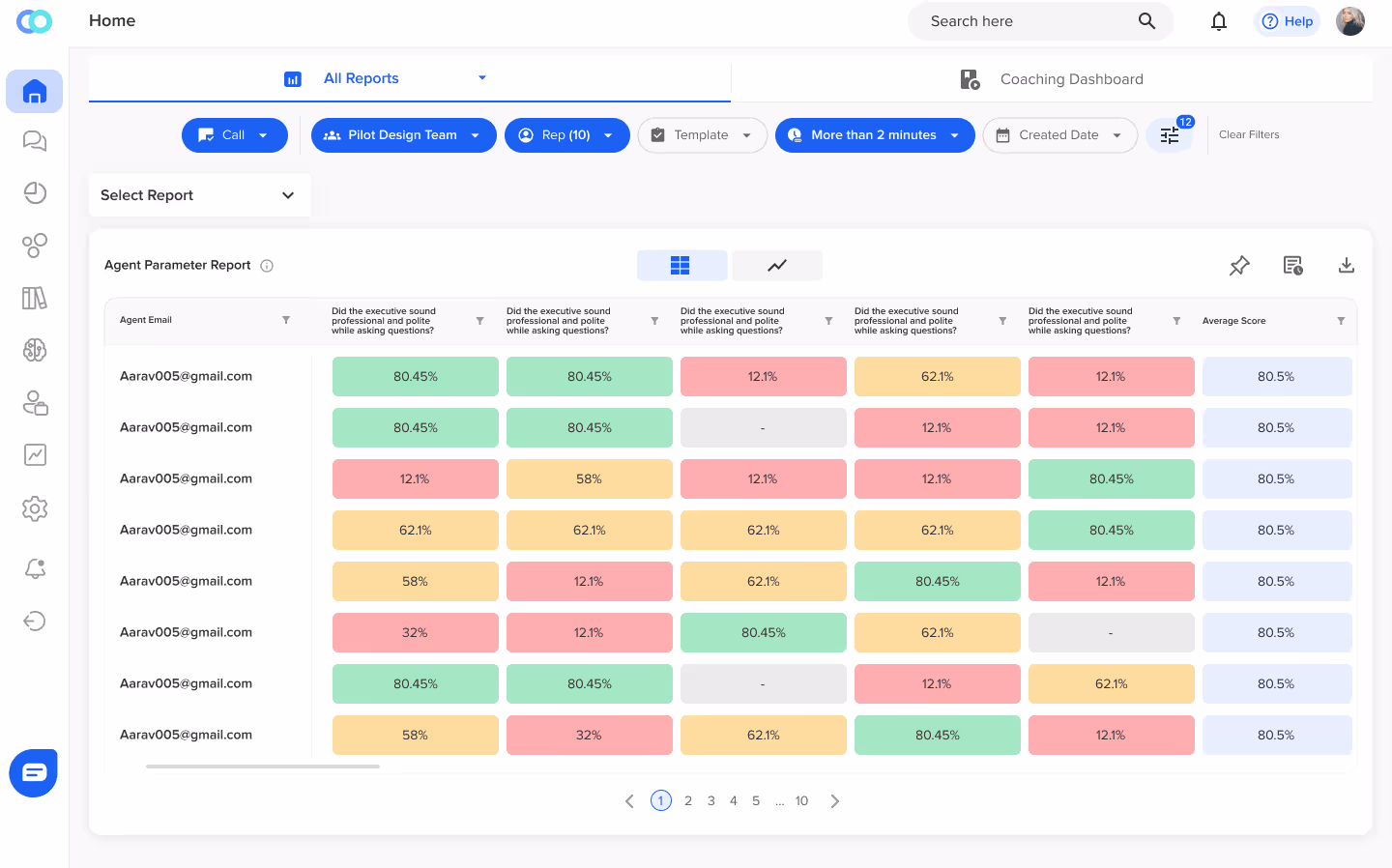Open the Created Date dropdown
Image resolution: width=1392 pixels, height=868 pixels.
[1060, 135]
